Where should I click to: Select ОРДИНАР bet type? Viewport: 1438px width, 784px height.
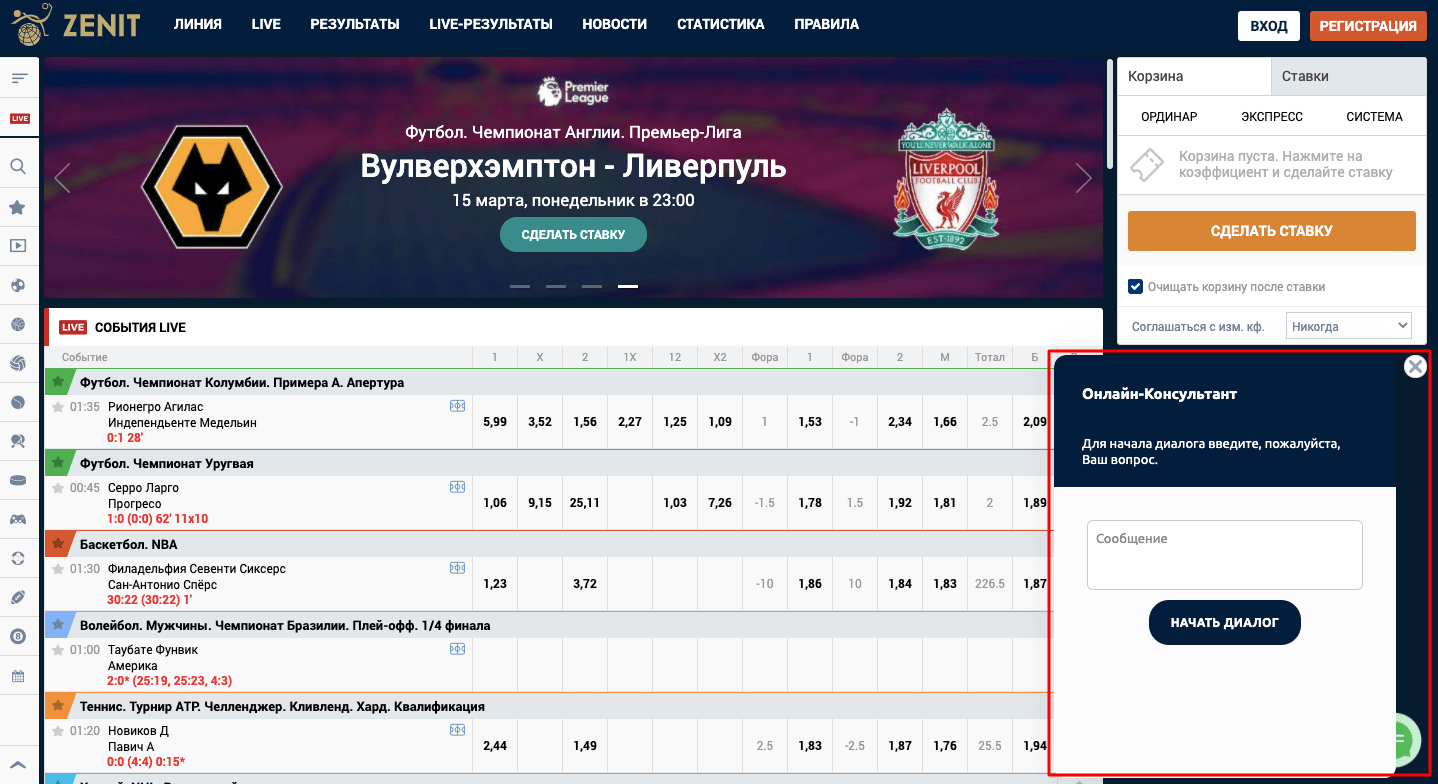click(x=1169, y=116)
